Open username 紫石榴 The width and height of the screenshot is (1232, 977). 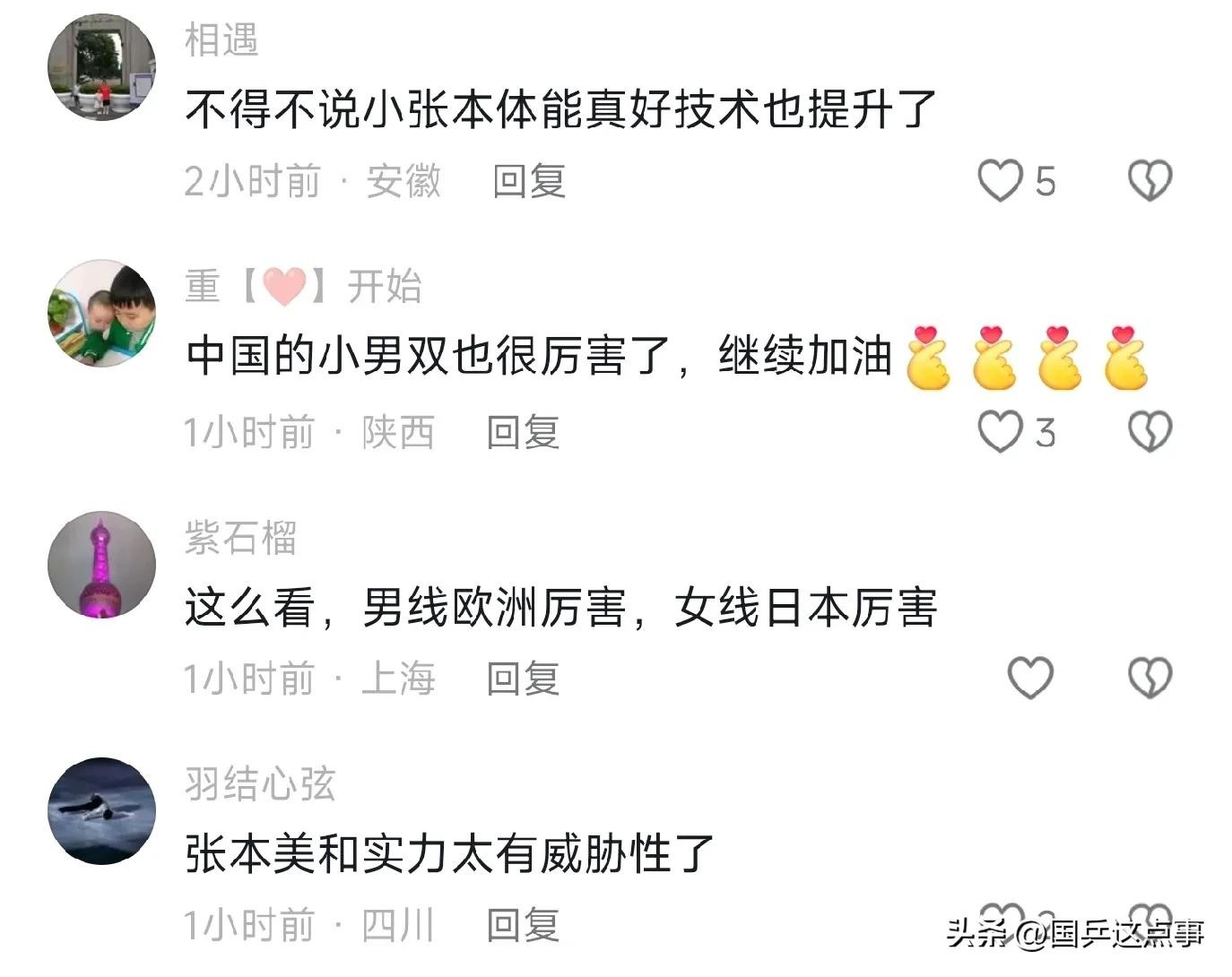click(x=240, y=538)
